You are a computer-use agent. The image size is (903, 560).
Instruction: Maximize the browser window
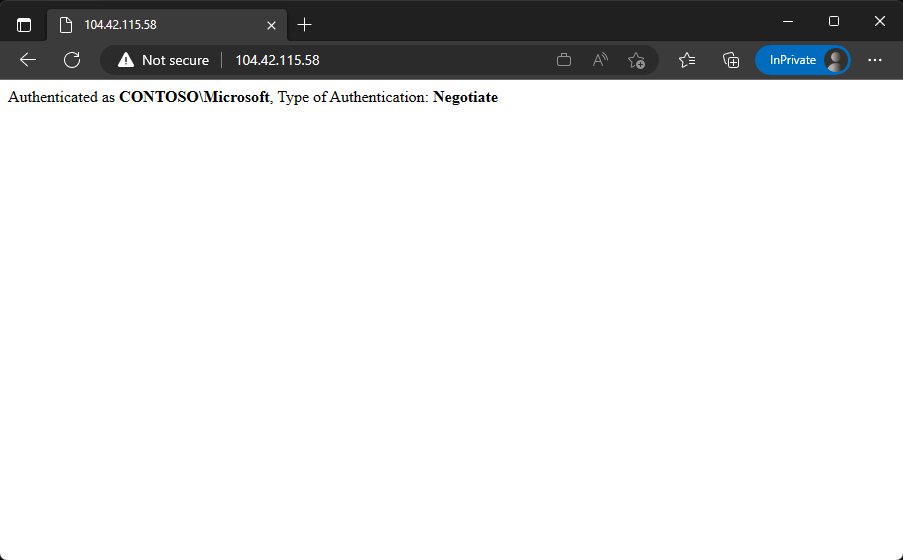pyautogui.click(x=833, y=21)
